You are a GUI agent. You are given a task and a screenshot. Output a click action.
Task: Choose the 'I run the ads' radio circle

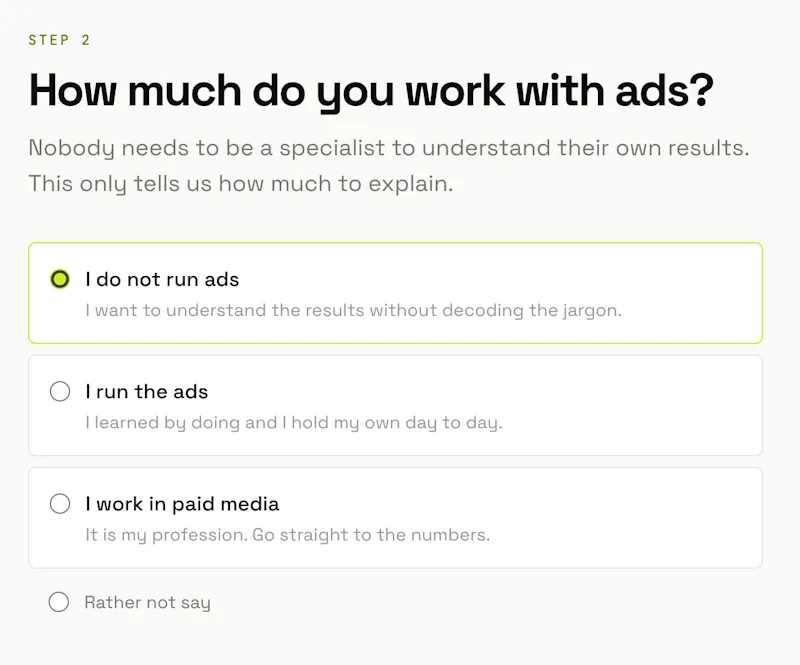click(x=60, y=391)
